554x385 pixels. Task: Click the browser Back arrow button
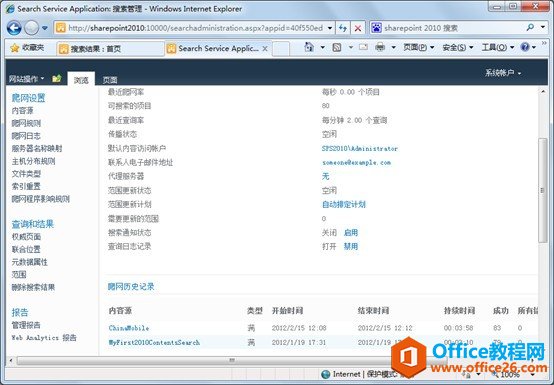click(x=14, y=28)
